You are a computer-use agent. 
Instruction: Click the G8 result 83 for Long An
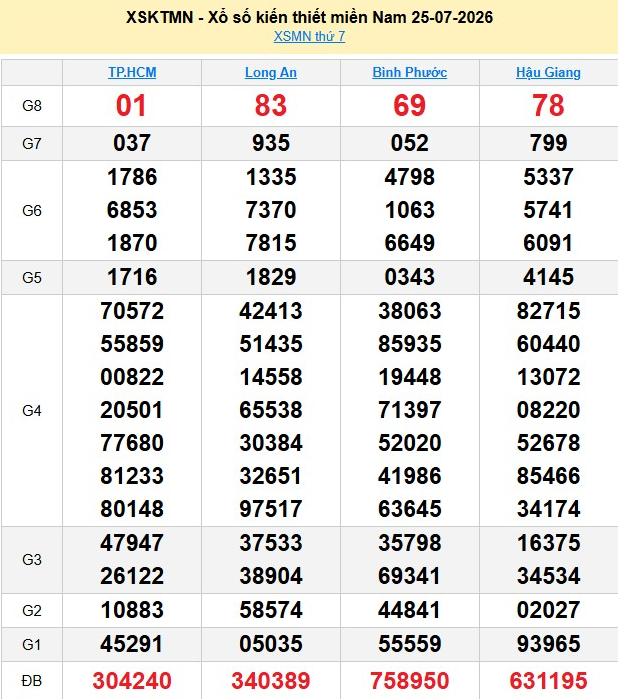click(271, 106)
